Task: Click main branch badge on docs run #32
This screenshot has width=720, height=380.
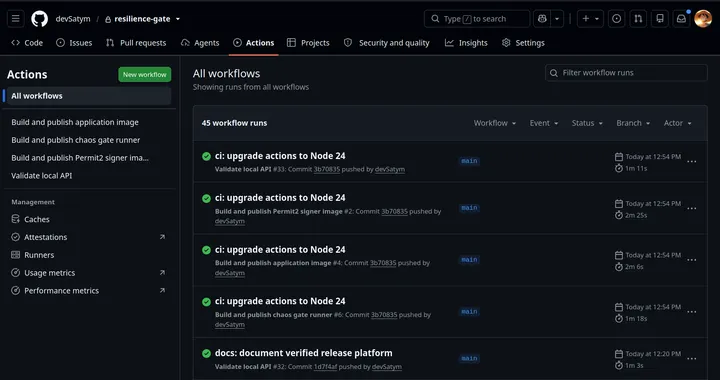Action: tap(469, 358)
